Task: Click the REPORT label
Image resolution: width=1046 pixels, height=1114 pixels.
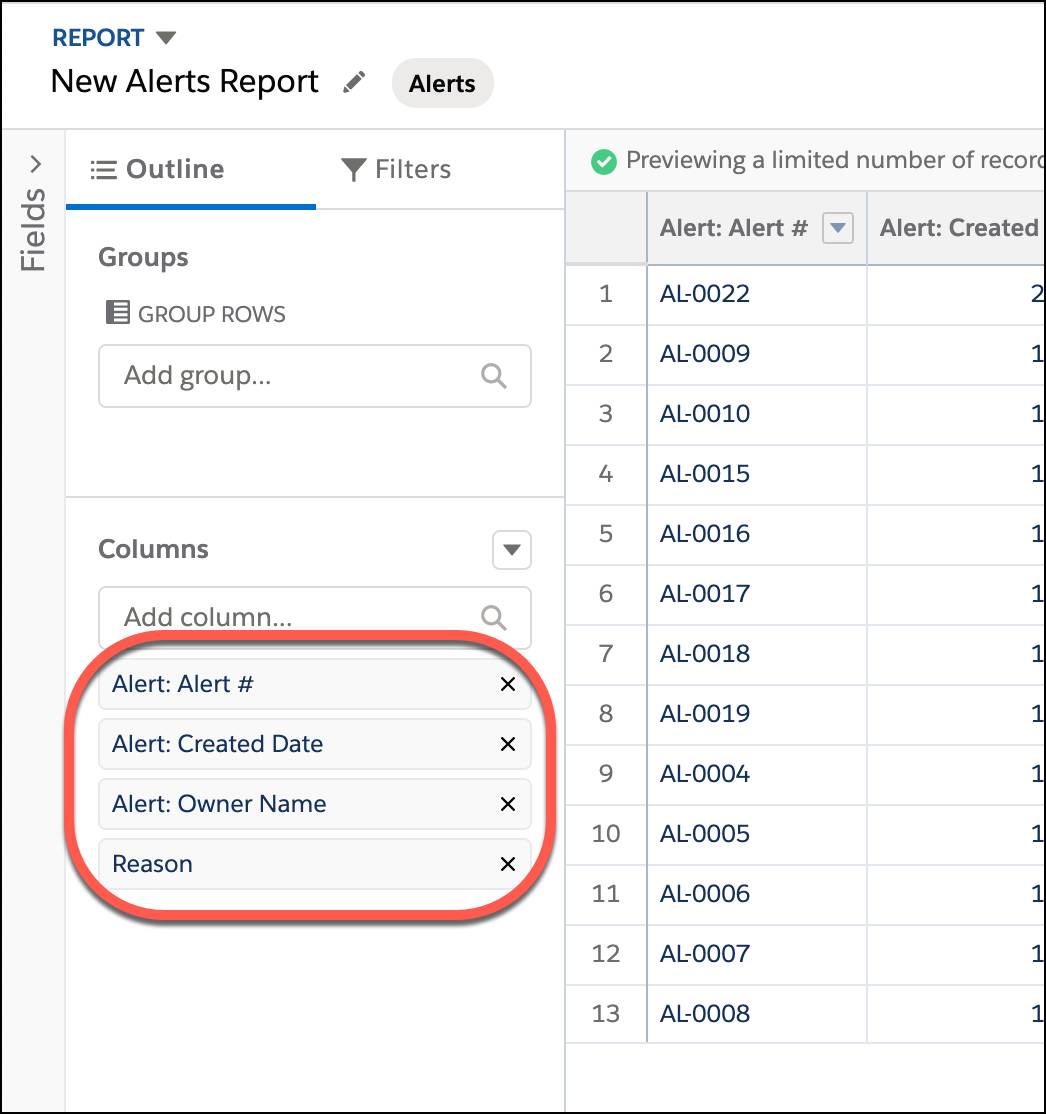Action: coord(98,38)
